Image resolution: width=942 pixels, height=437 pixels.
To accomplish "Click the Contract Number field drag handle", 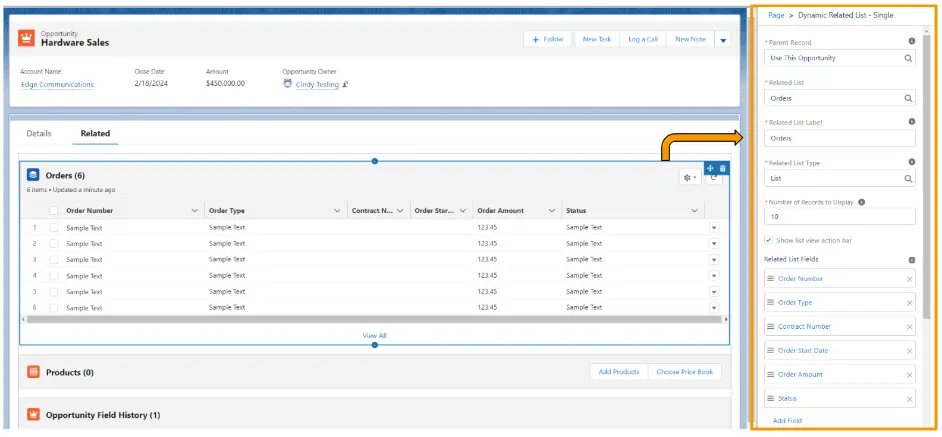I will click(770, 326).
